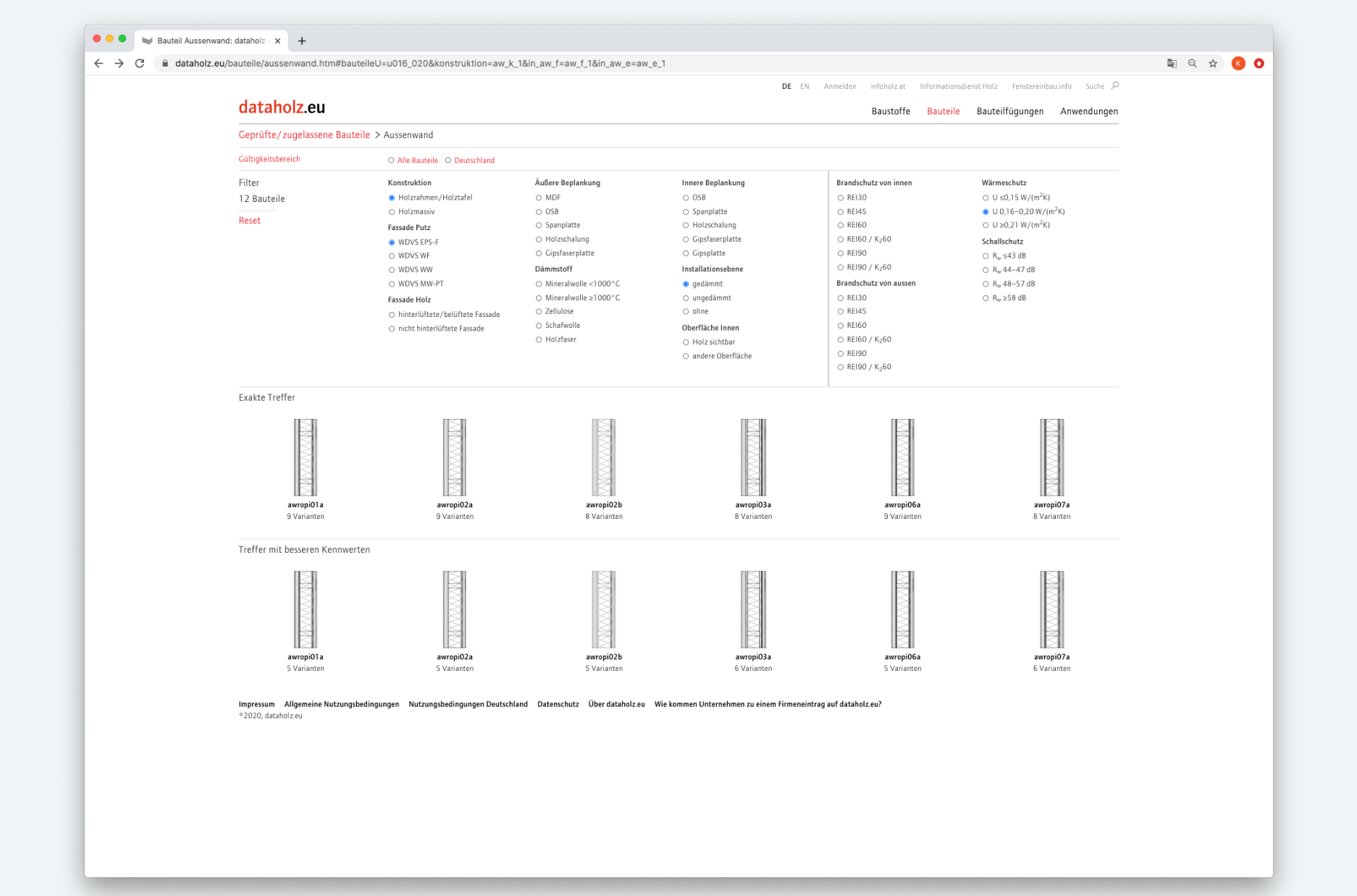Select REI90 under Brandschutz von aussen

[x=841, y=354]
